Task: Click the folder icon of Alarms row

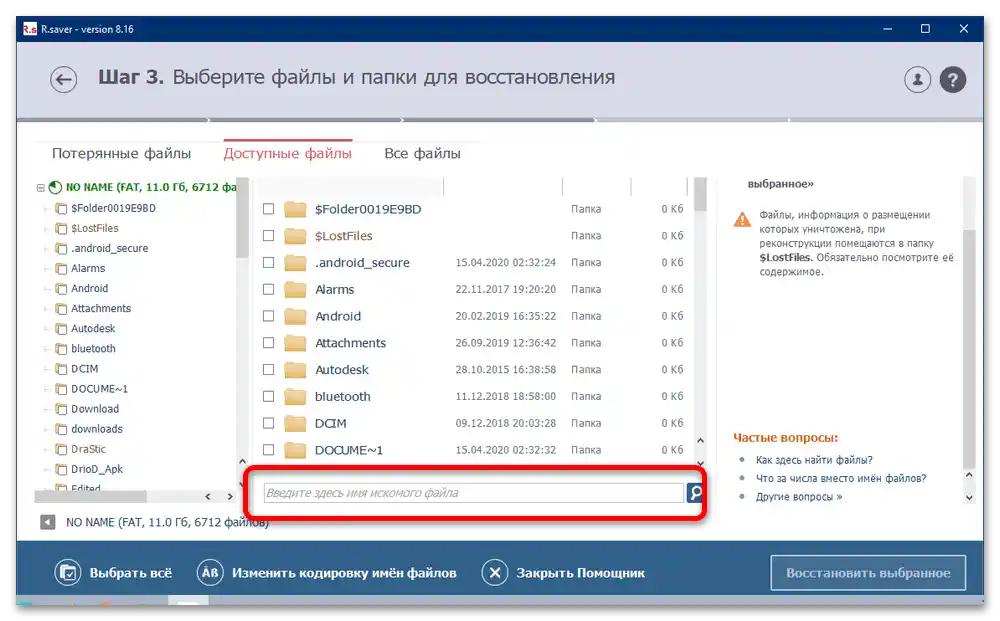Action: pos(295,289)
